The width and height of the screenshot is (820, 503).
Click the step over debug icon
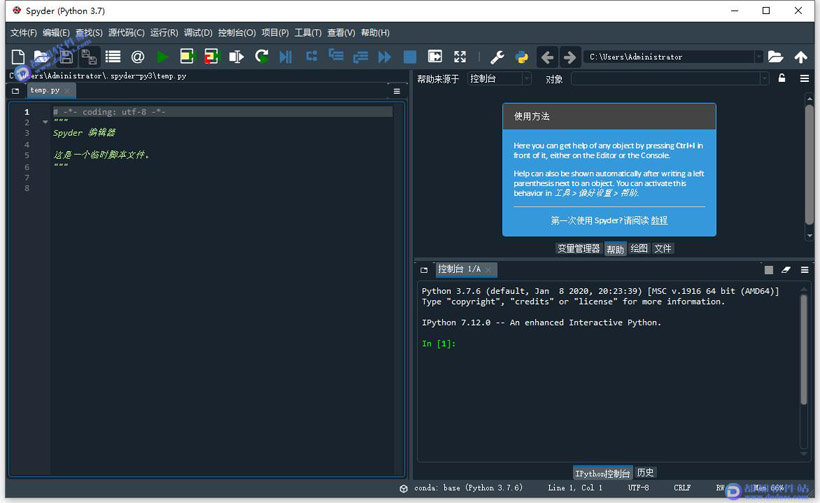(x=311, y=56)
